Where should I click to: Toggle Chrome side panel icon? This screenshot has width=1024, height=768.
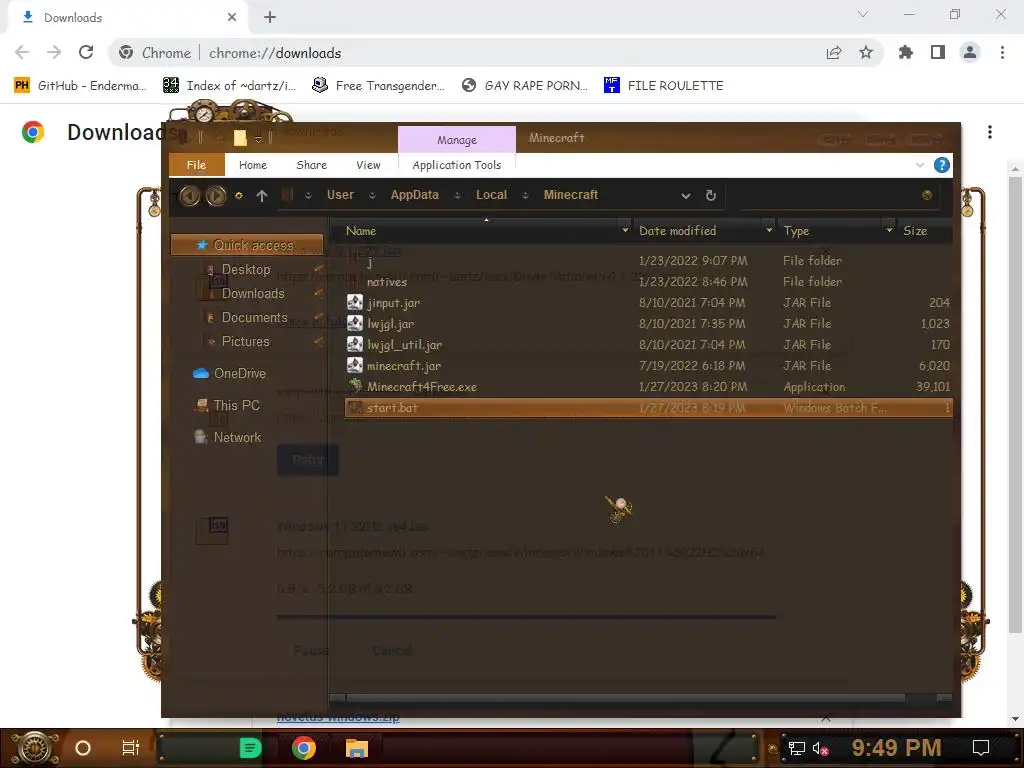click(x=938, y=52)
